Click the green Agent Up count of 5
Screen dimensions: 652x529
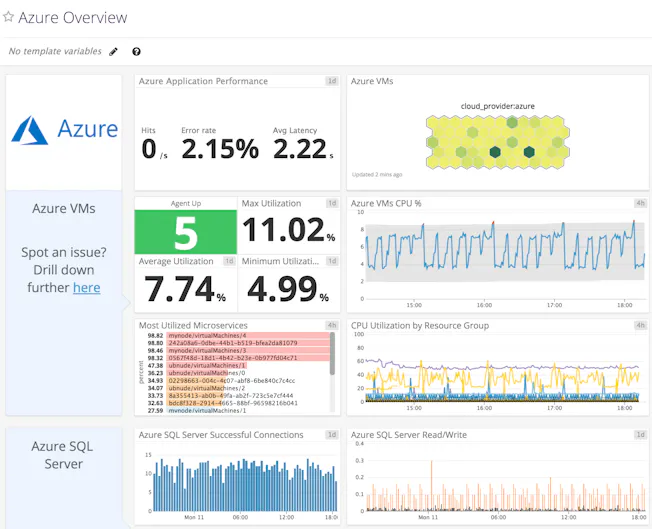point(186,232)
